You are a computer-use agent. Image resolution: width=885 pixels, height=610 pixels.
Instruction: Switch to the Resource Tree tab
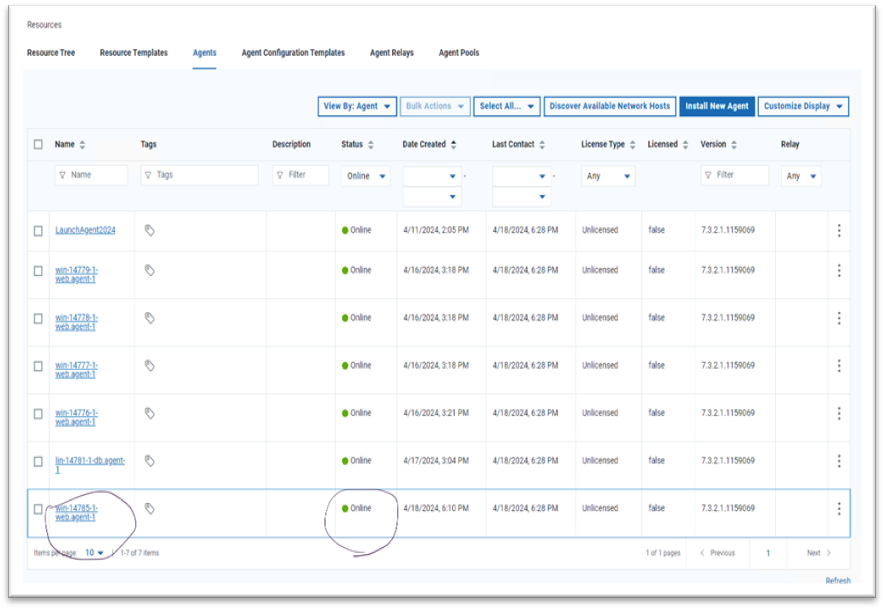click(51, 53)
